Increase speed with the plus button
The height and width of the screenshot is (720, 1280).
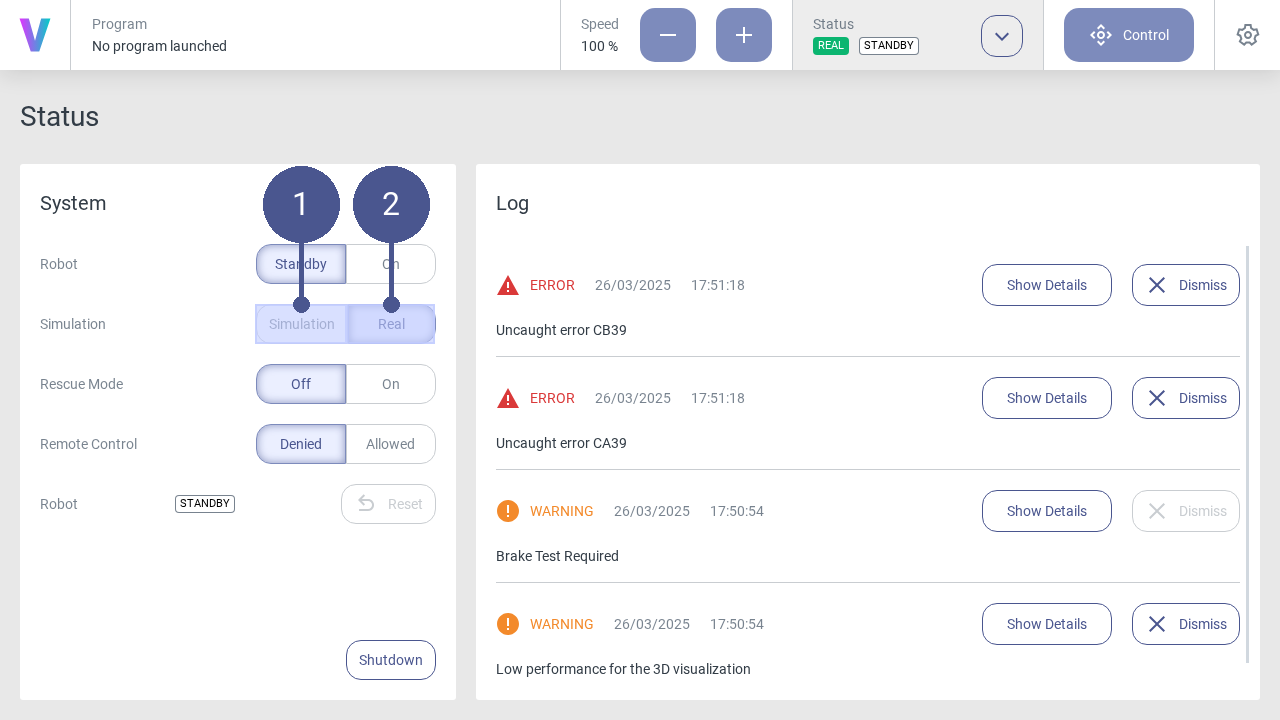744,35
